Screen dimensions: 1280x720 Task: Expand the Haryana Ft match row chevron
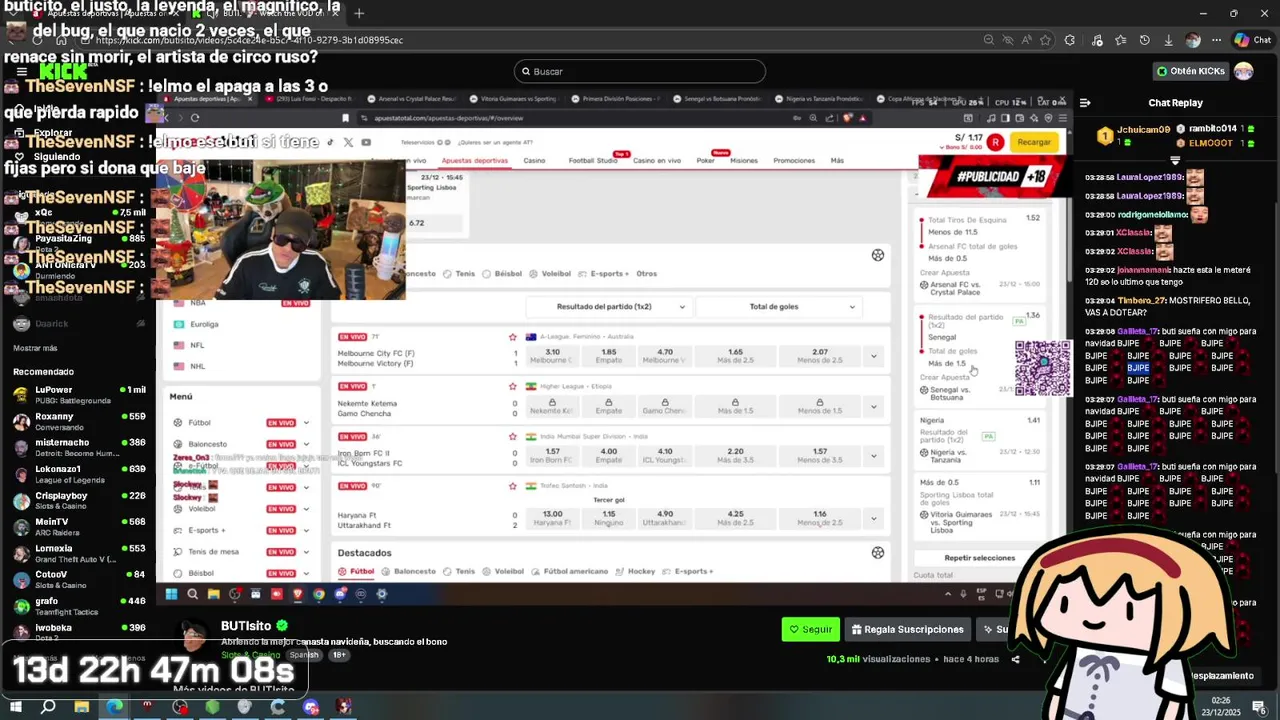[873, 518]
